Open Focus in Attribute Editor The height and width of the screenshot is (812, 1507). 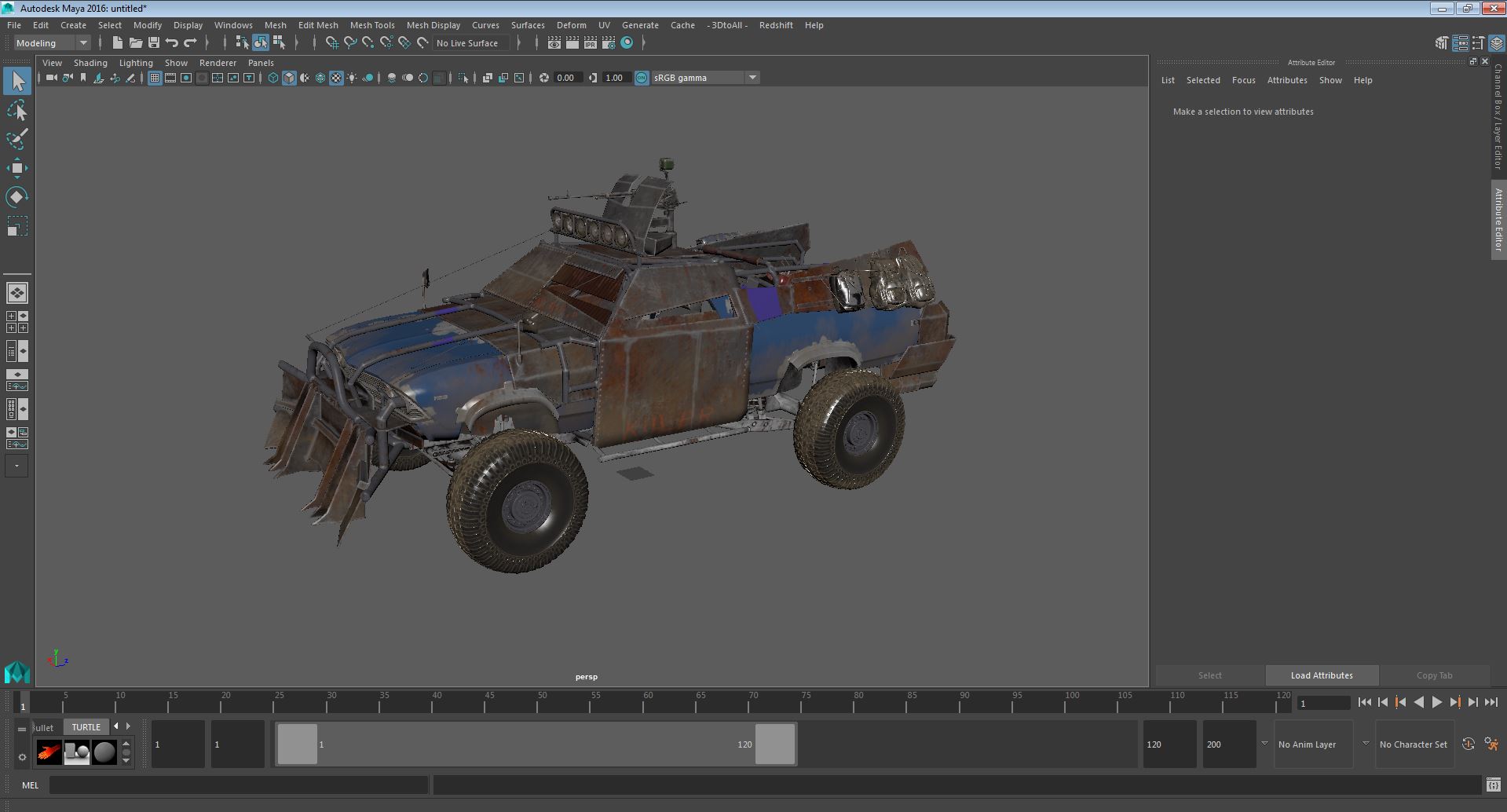tap(1243, 80)
